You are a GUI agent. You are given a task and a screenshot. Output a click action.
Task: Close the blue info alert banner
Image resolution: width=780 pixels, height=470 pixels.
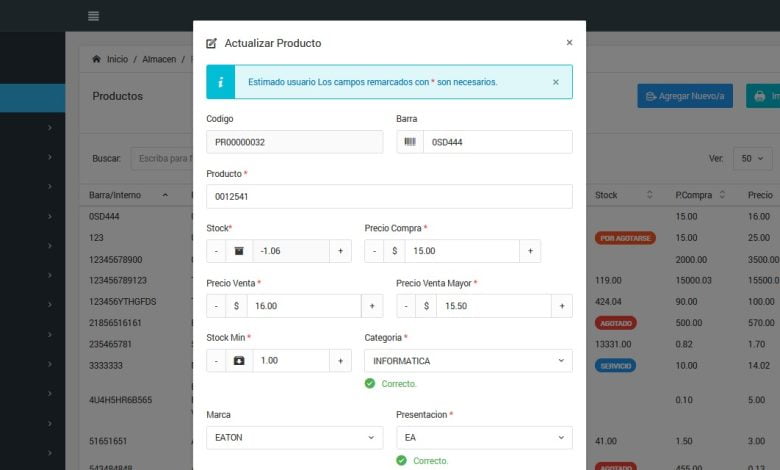(556, 82)
